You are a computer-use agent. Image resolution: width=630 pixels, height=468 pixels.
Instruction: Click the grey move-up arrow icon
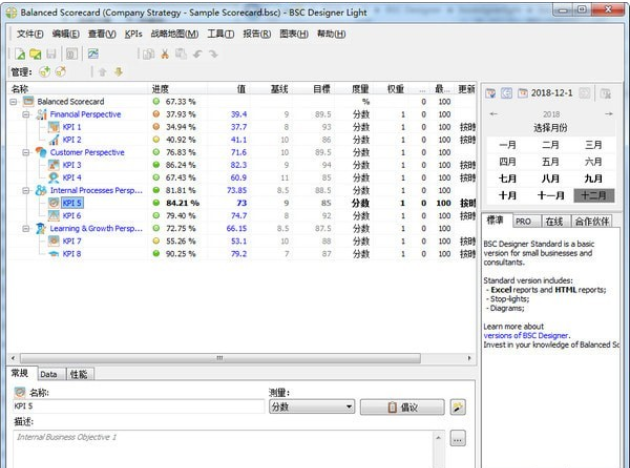coord(102,72)
